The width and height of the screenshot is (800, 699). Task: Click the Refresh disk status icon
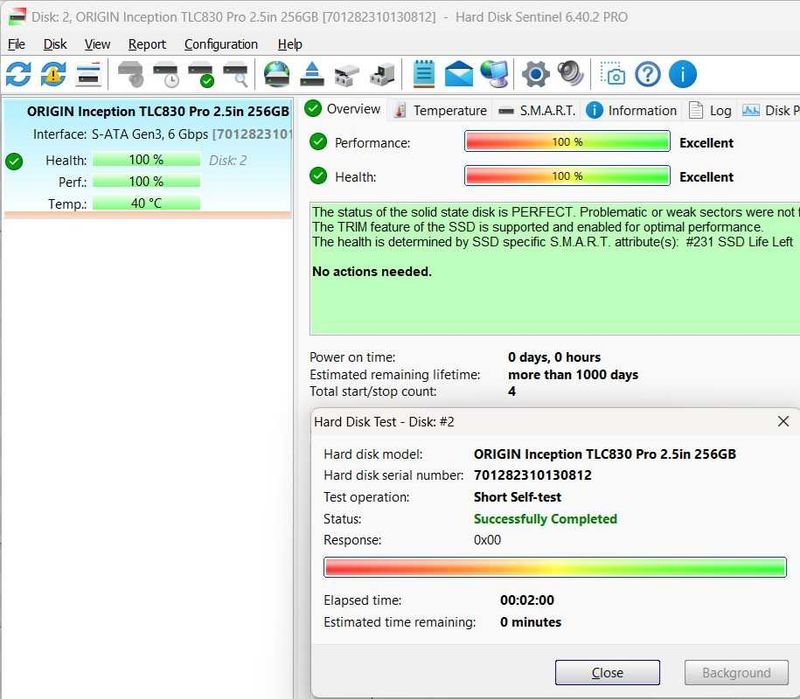(18, 74)
